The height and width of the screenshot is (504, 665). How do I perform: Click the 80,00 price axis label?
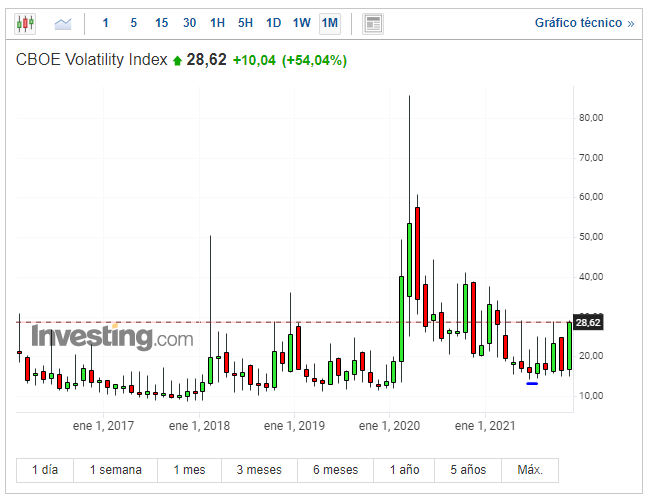pyautogui.click(x=591, y=118)
